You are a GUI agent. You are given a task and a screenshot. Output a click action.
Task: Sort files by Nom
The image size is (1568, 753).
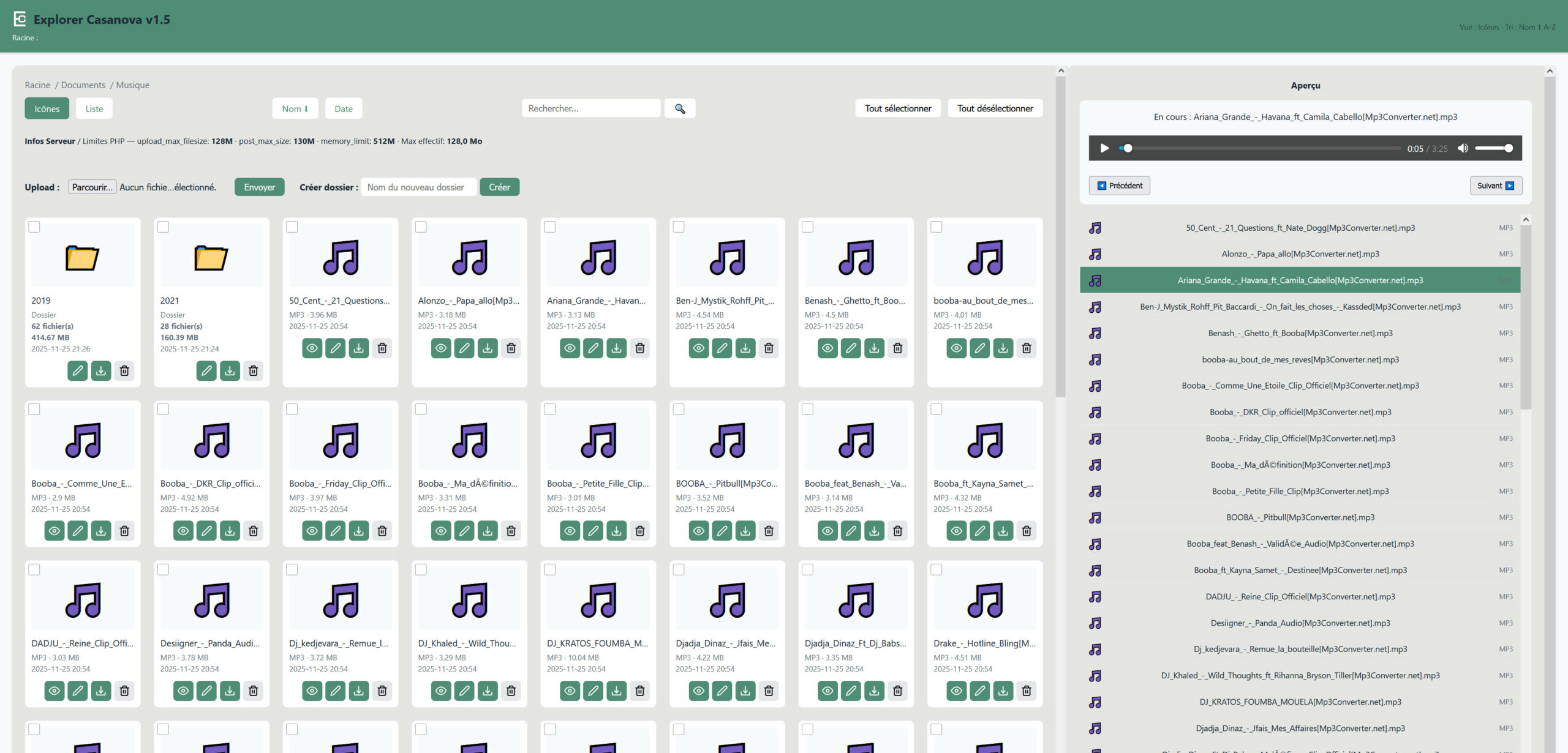tap(295, 109)
